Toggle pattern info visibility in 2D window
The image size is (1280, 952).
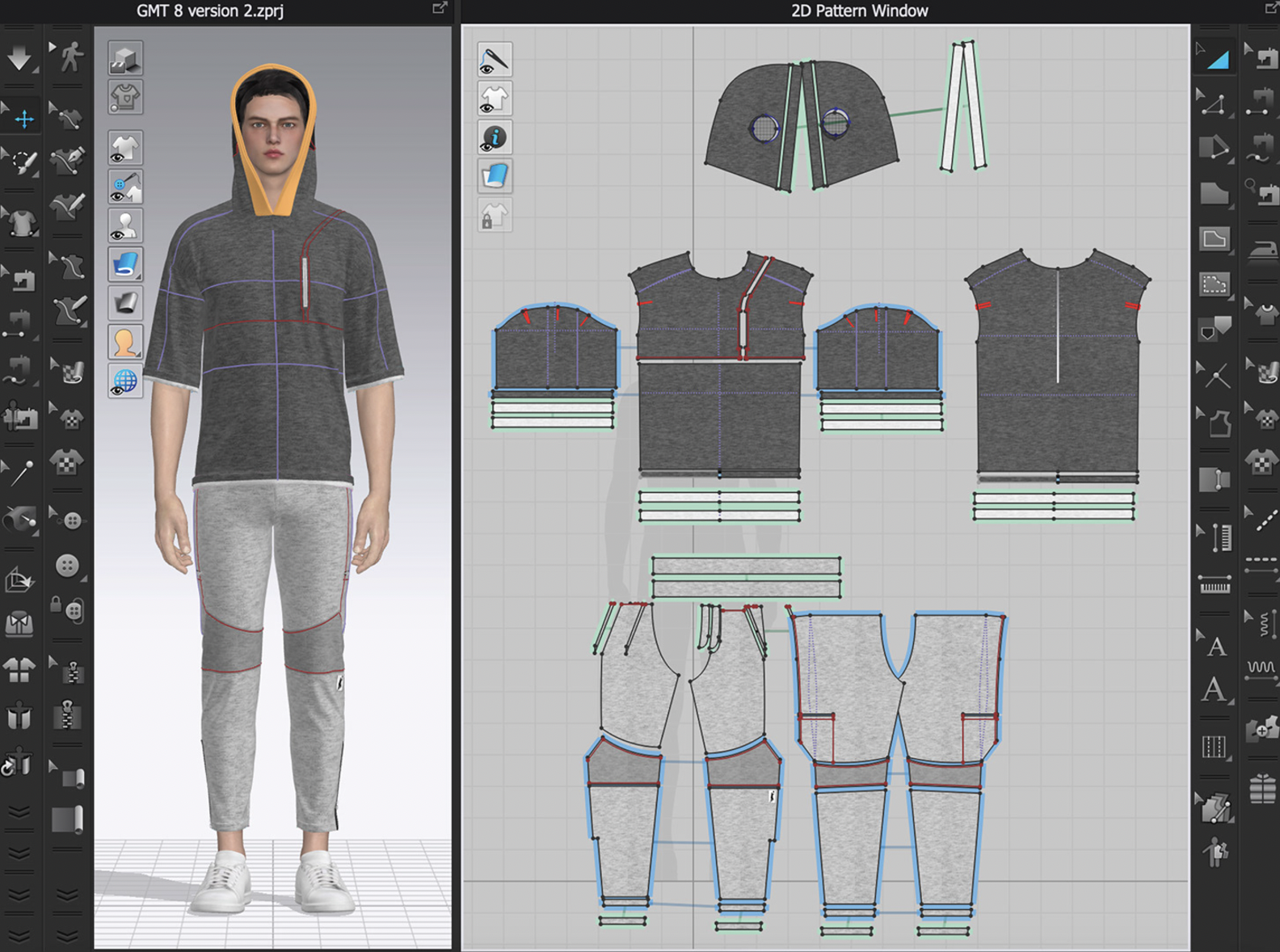[495, 137]
